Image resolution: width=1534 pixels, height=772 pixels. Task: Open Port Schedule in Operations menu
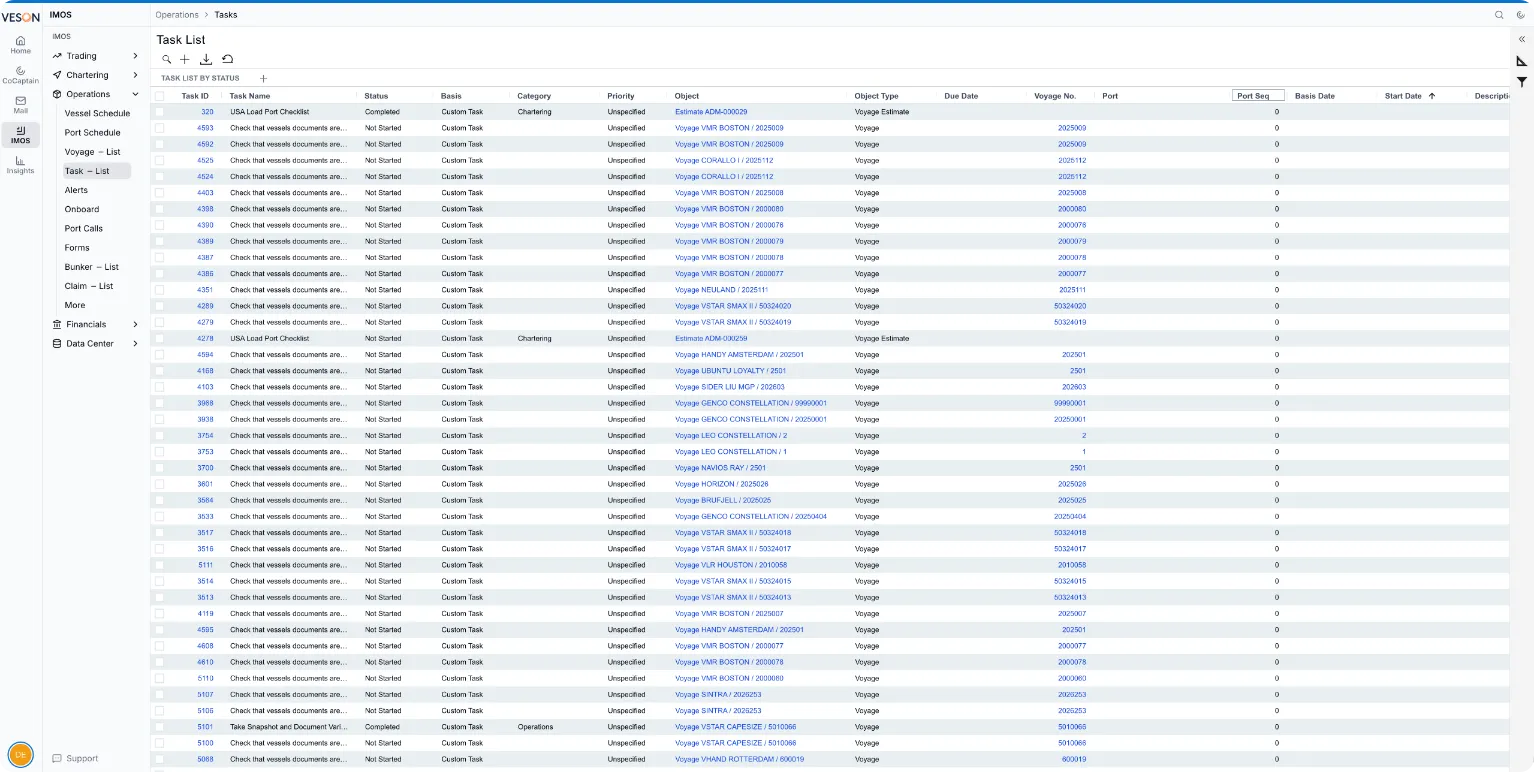pos(93,132)
